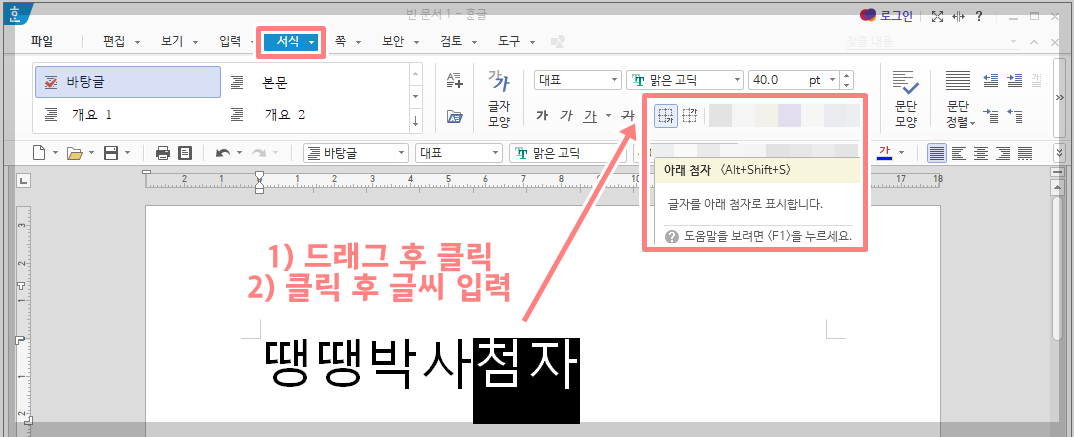Open the undo history dropdown arrow
This screenshot has height=437, width=1074.
(x=239, y=153)
